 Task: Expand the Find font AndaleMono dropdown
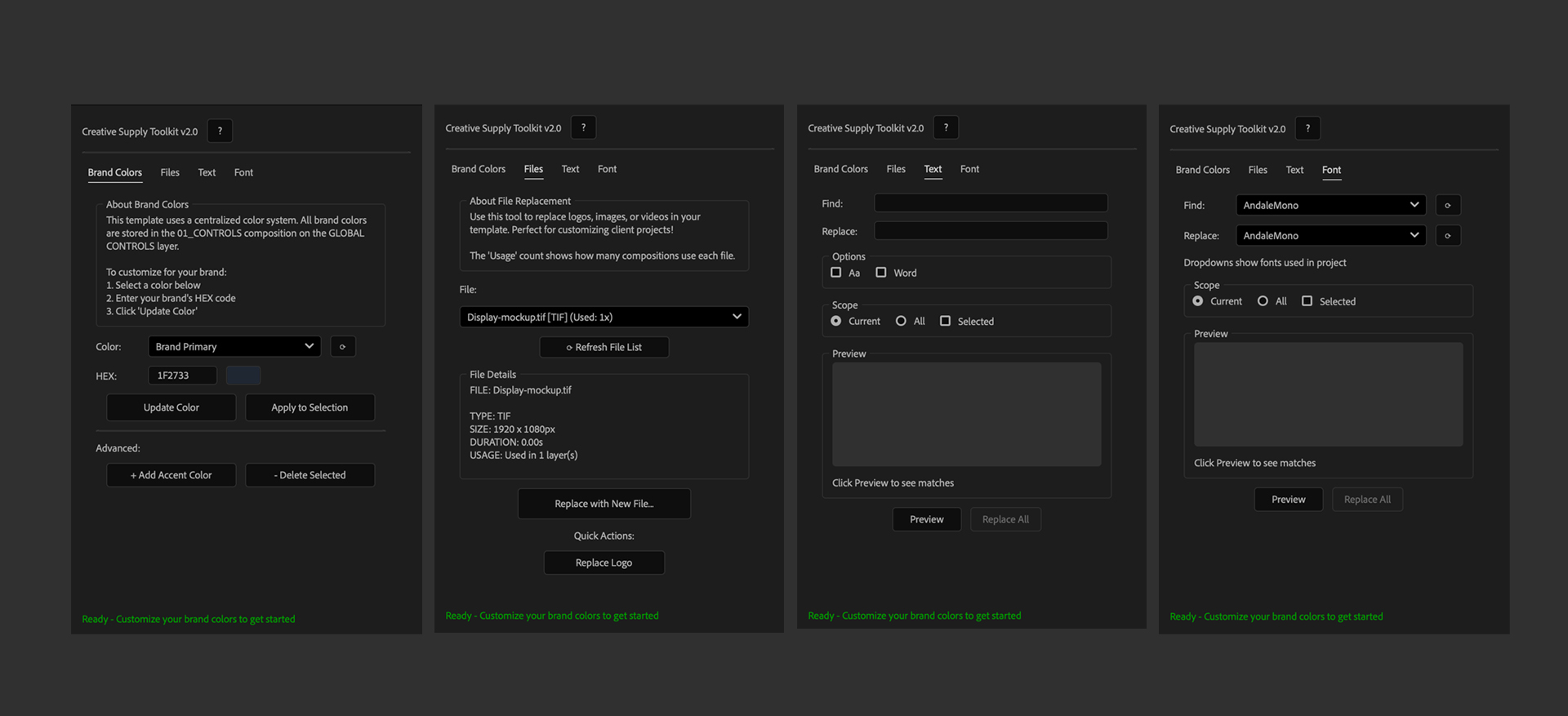coord(1331,205)
